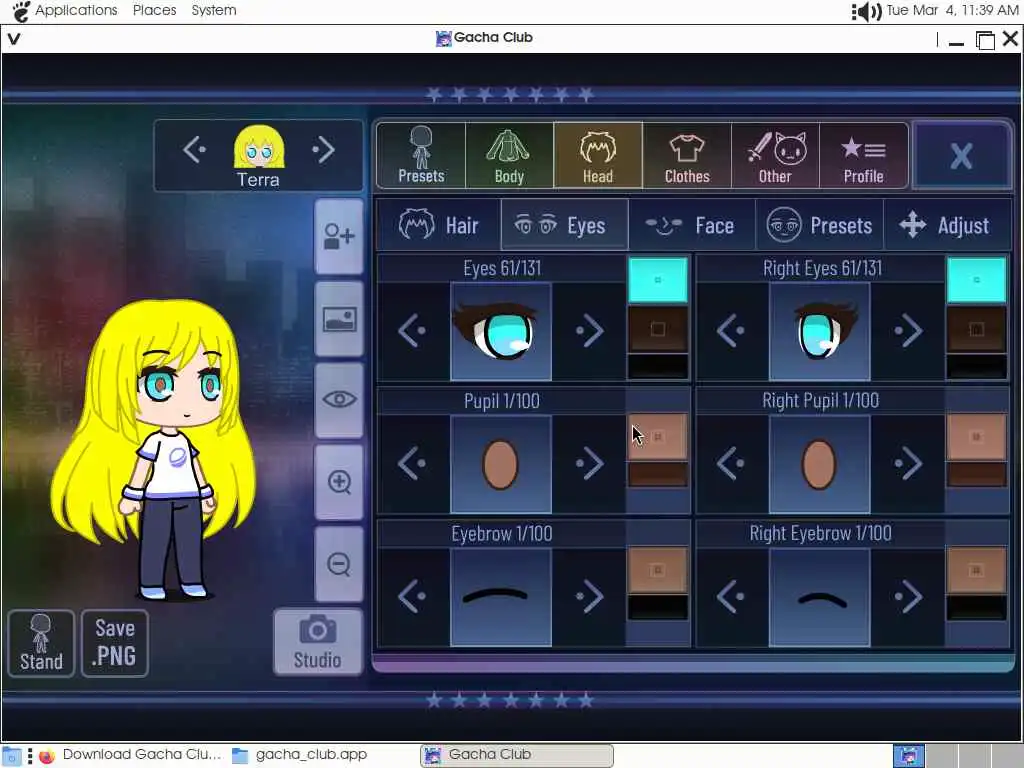1024x768 pixels.
Task: Pick the cyan Right Eyes color swatch
Action: point(976,280)
